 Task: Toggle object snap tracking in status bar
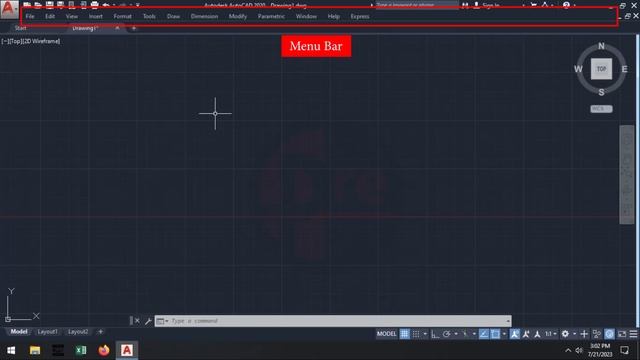tap(484, 334)
